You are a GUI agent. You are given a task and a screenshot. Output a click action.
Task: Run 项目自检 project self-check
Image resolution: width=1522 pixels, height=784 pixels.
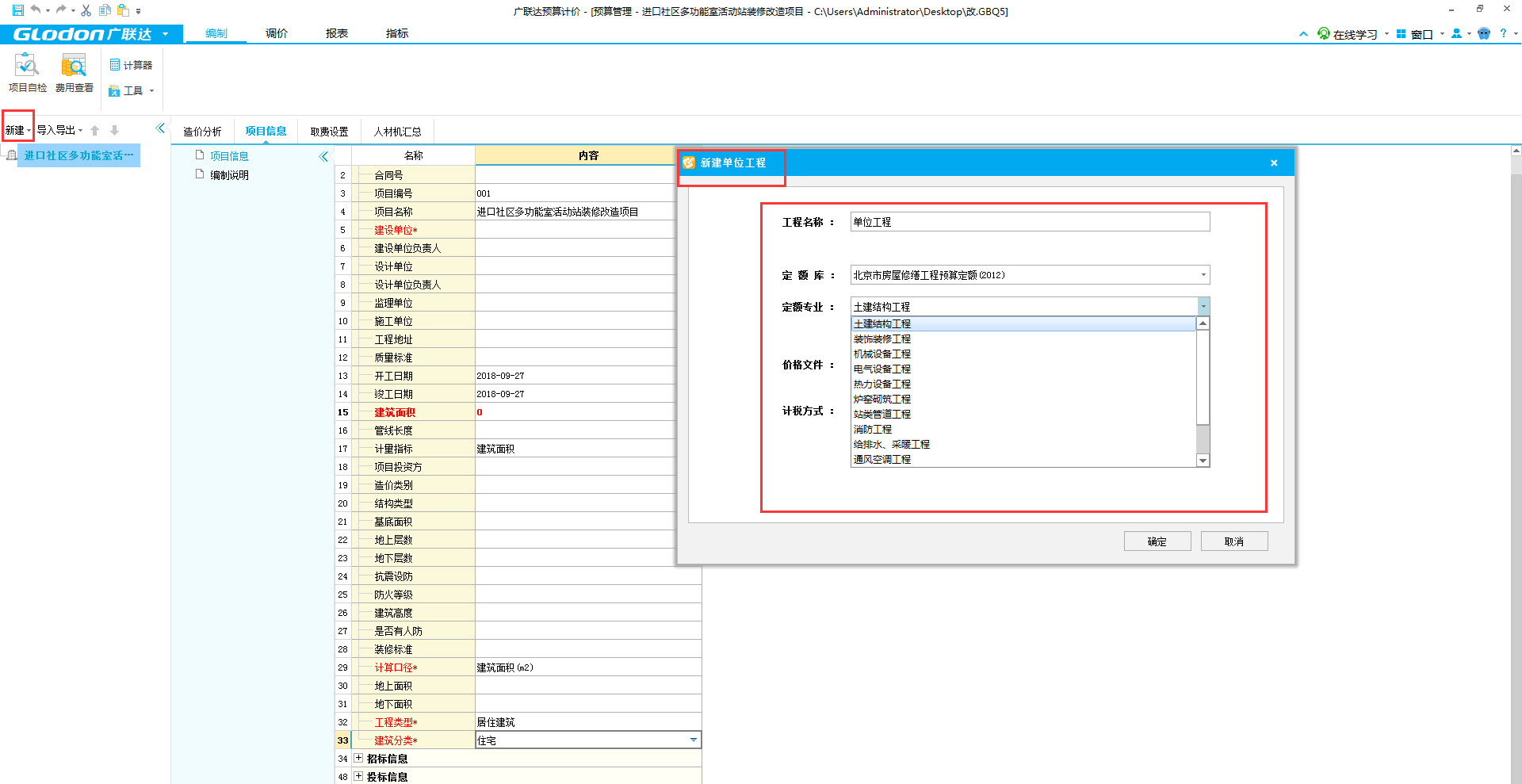(27, 73)
